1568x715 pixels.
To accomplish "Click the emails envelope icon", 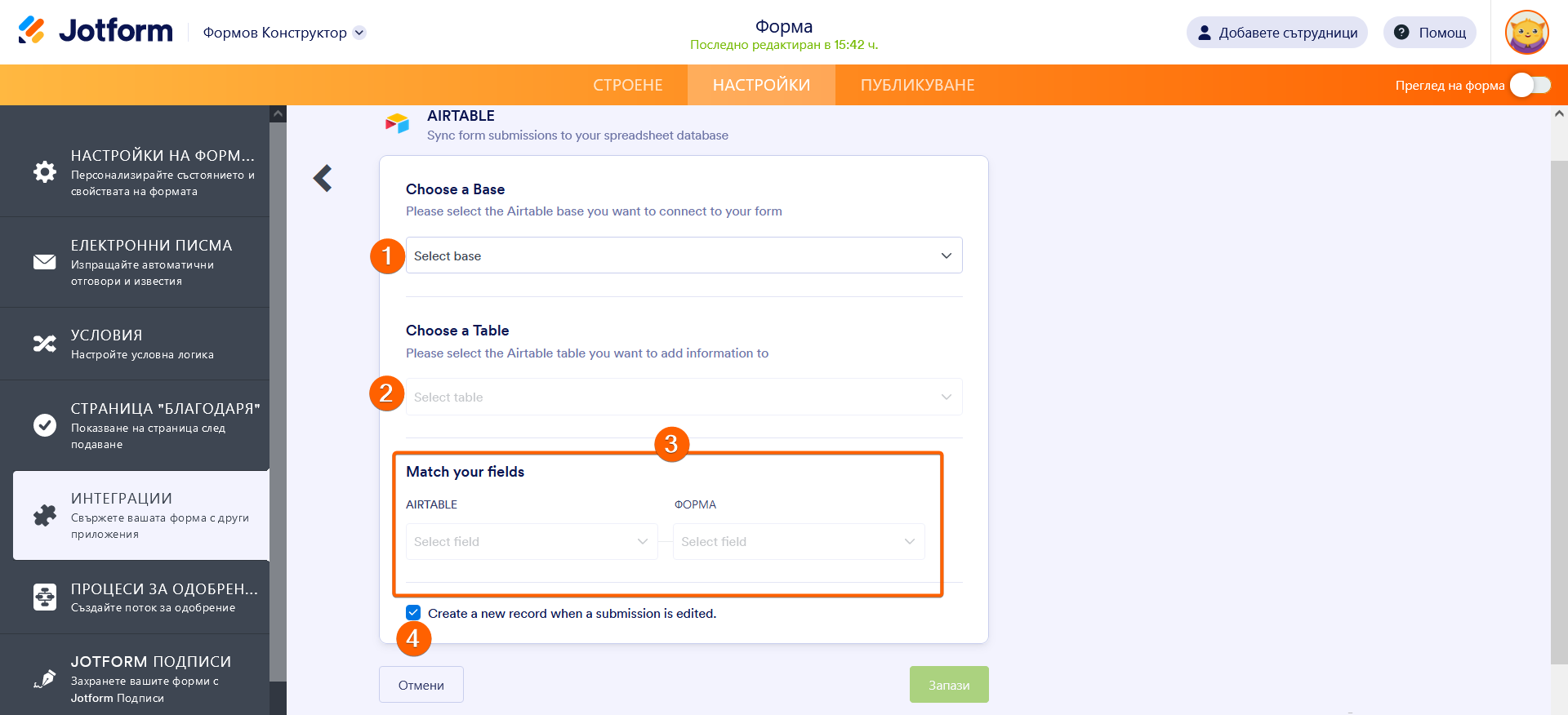I will point(45,262).
